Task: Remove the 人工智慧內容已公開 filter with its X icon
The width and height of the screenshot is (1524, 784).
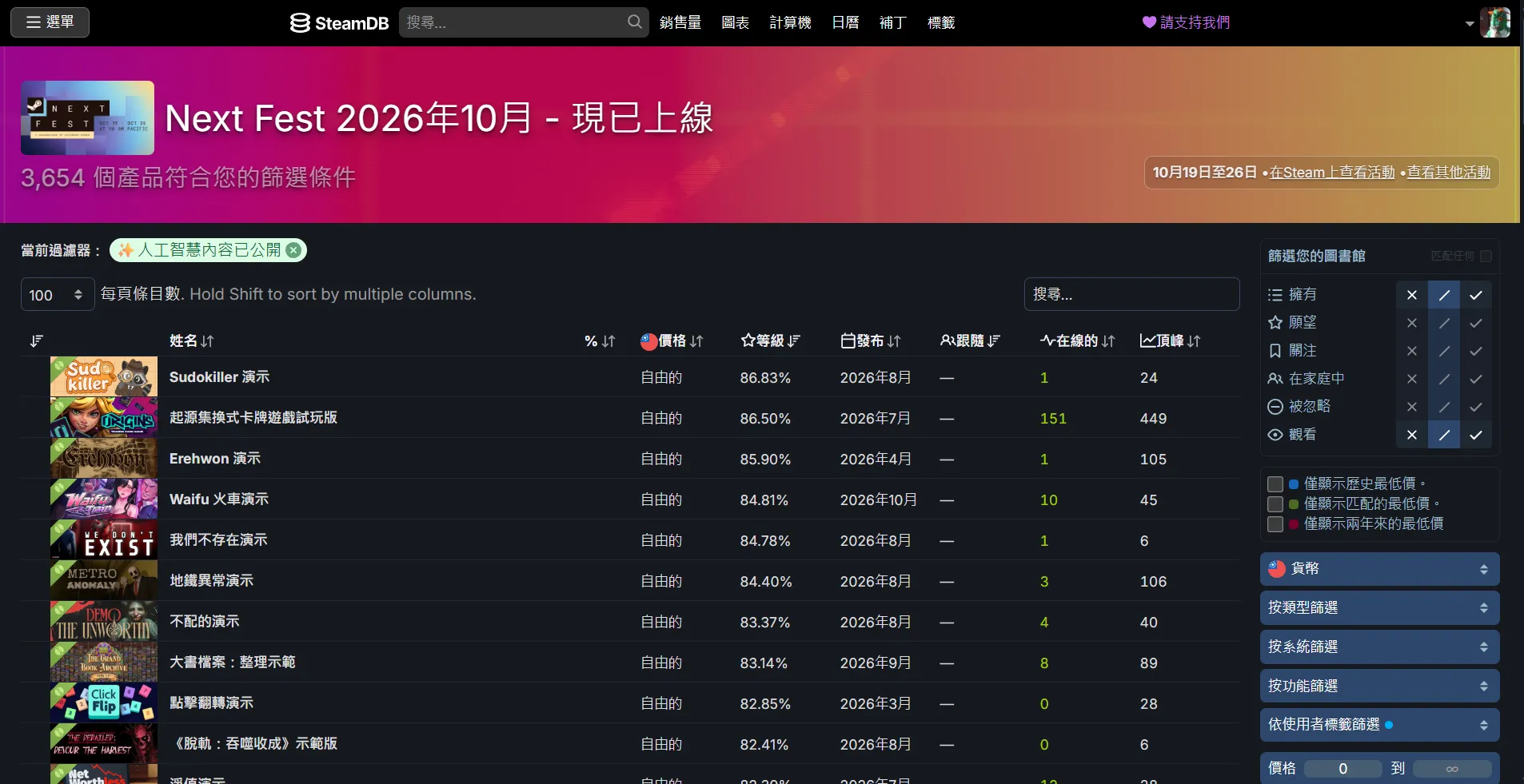Action: (293, 250)
